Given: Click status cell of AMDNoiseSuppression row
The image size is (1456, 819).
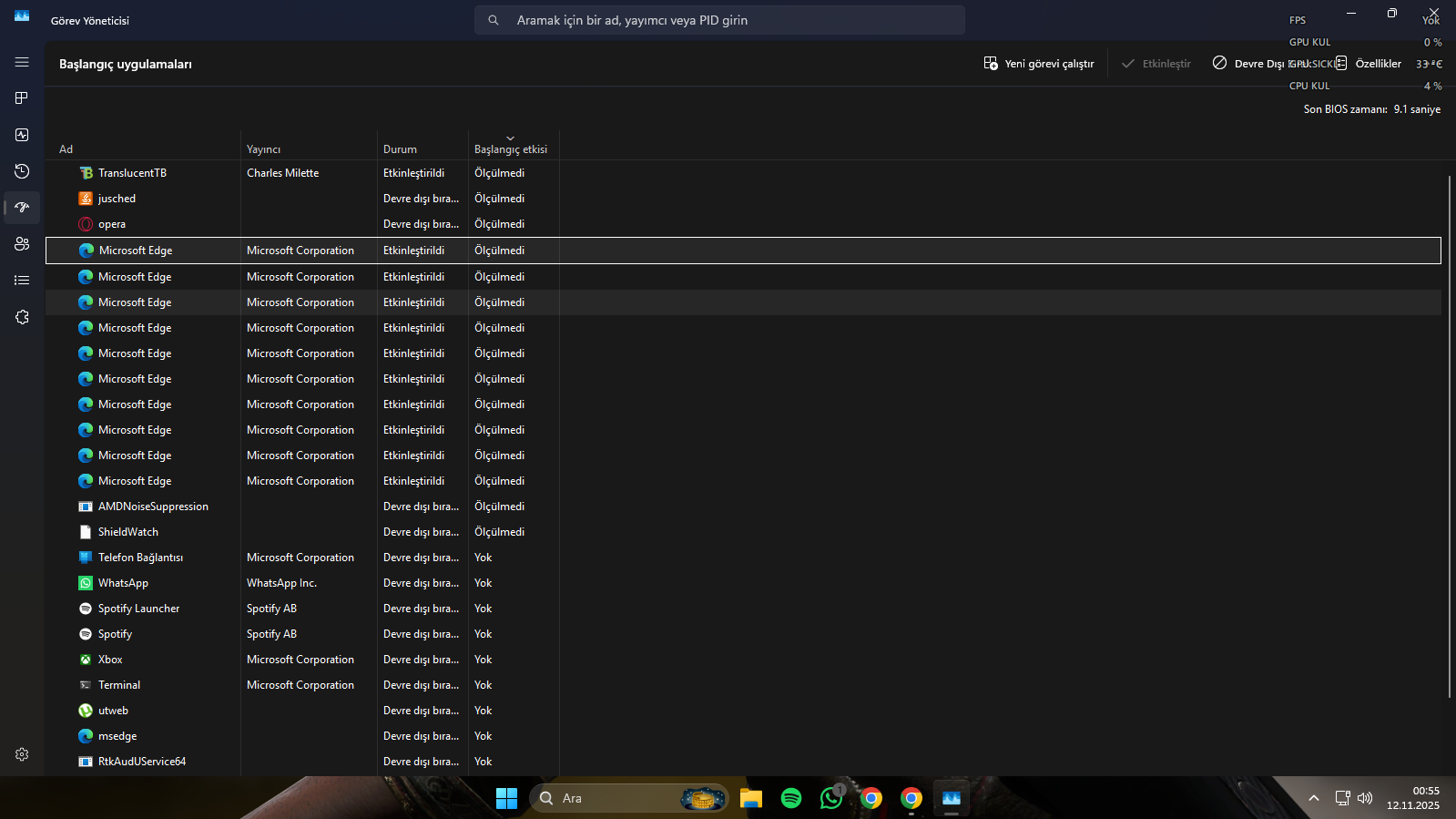Looking at the screenshot, I should (x=421, y=507).
